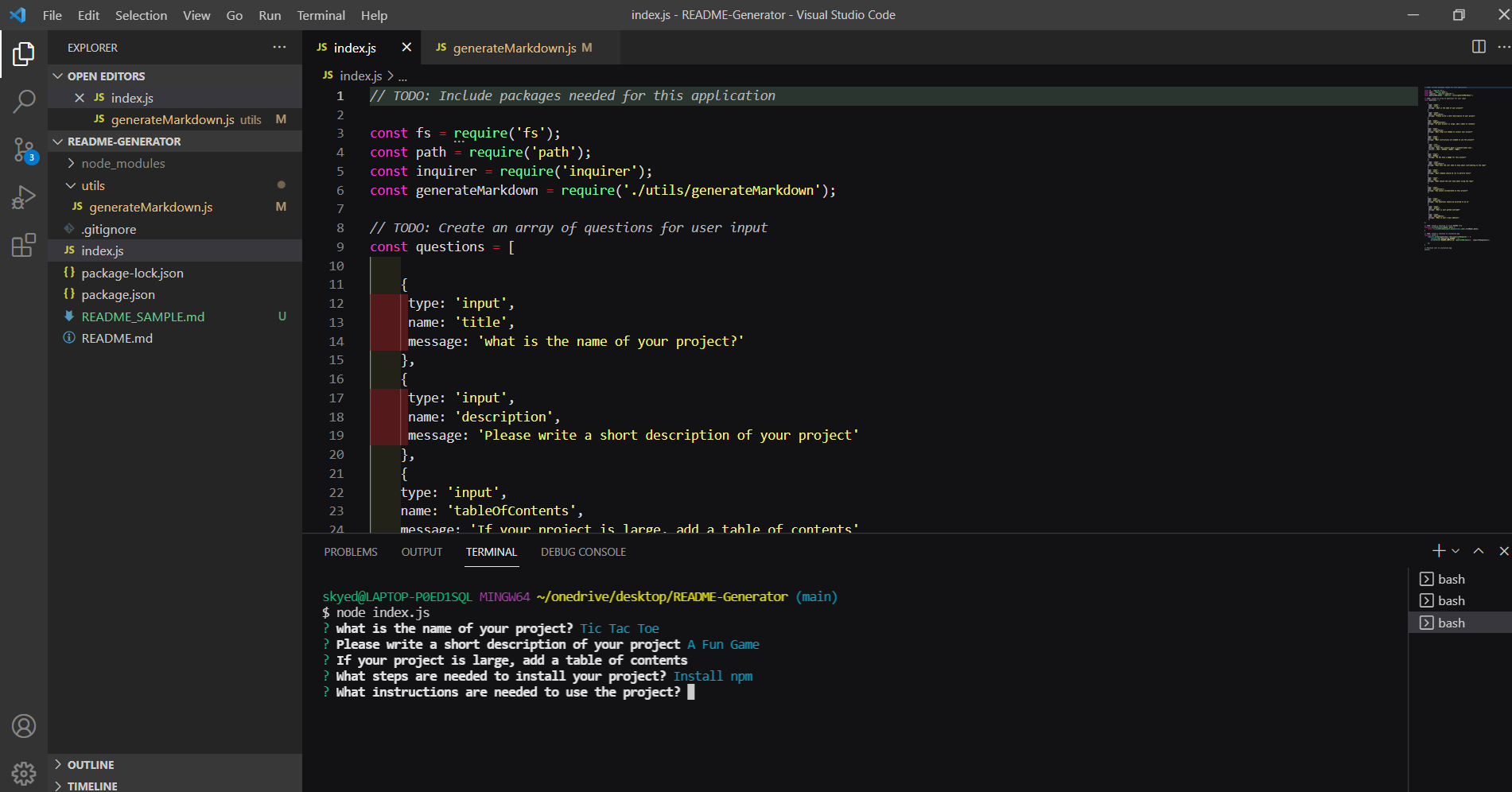Open the Terminal menu
Viewport: 1512px width, 792px height.
pyautogui.click(x=321, y=15)
